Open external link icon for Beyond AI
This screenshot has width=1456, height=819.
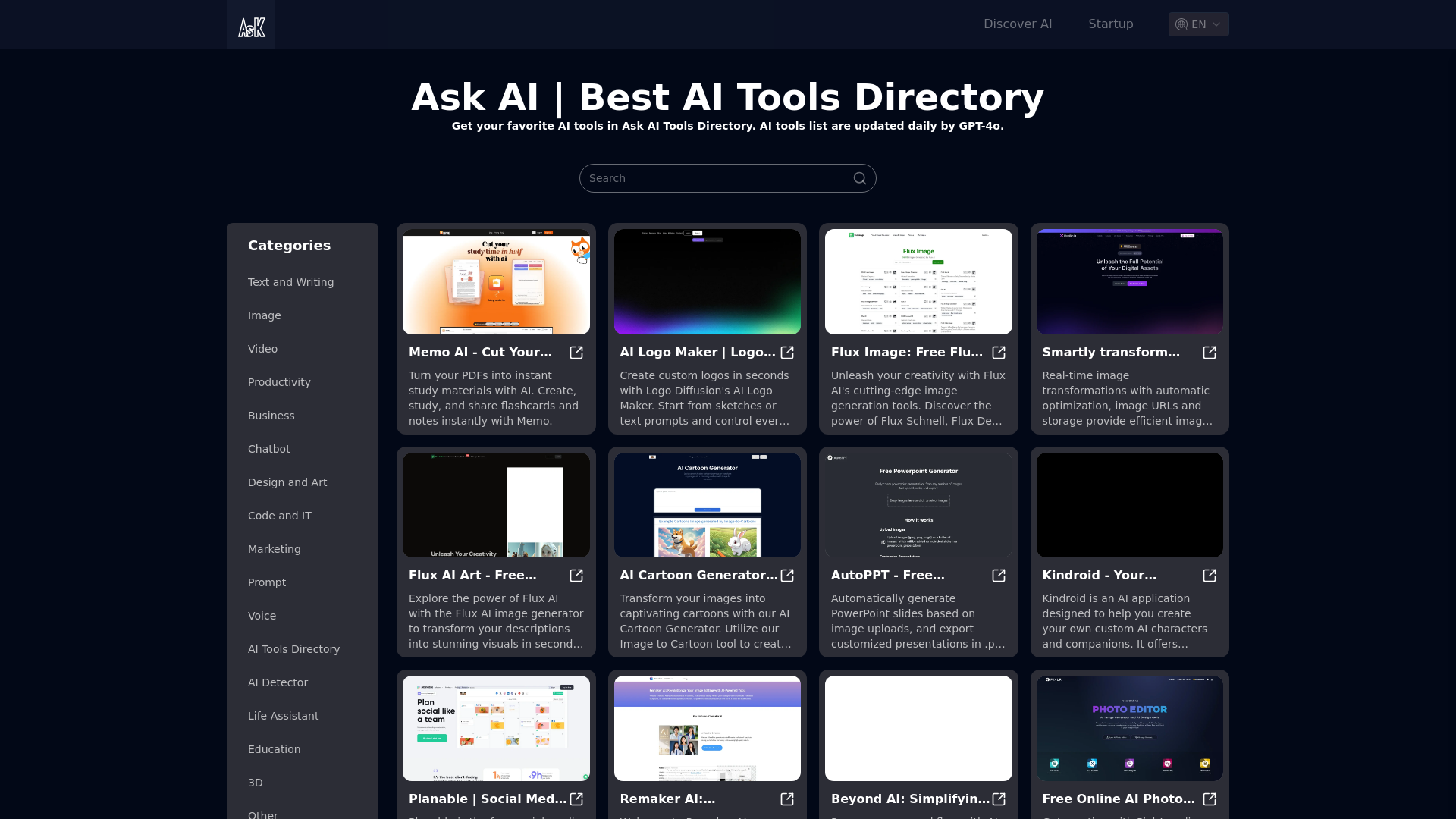[999, 799]
